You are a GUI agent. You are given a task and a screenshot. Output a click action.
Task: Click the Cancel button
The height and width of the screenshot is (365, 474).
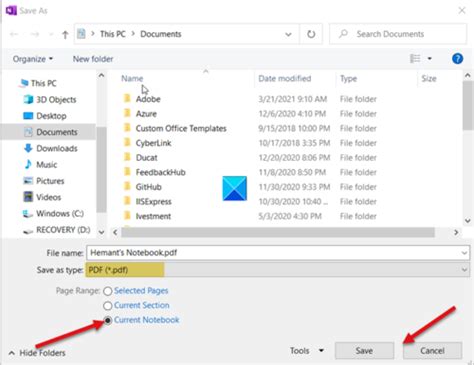pos(432,351)
